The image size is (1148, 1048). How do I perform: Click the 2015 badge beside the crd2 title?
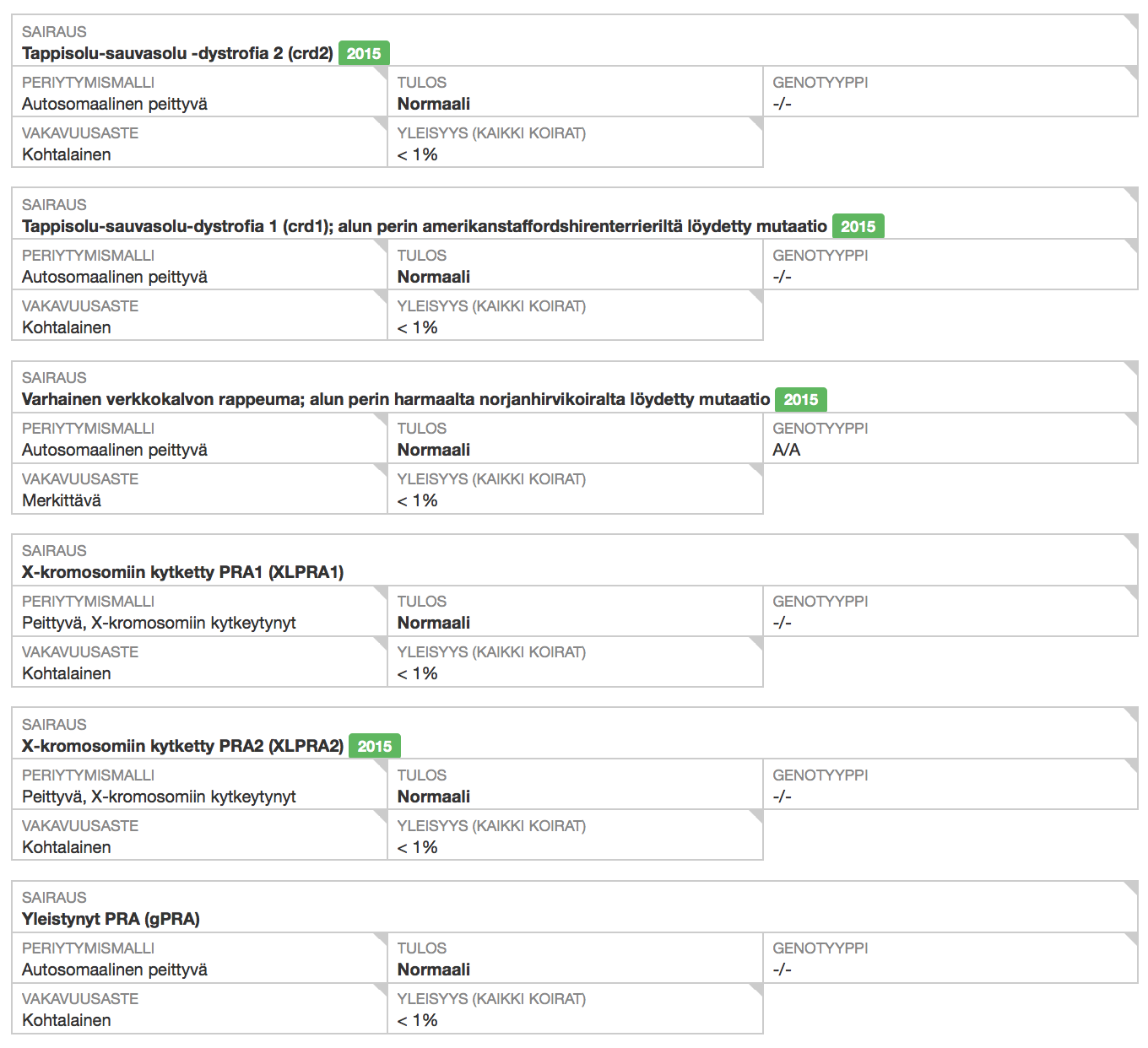pos(364,53)
